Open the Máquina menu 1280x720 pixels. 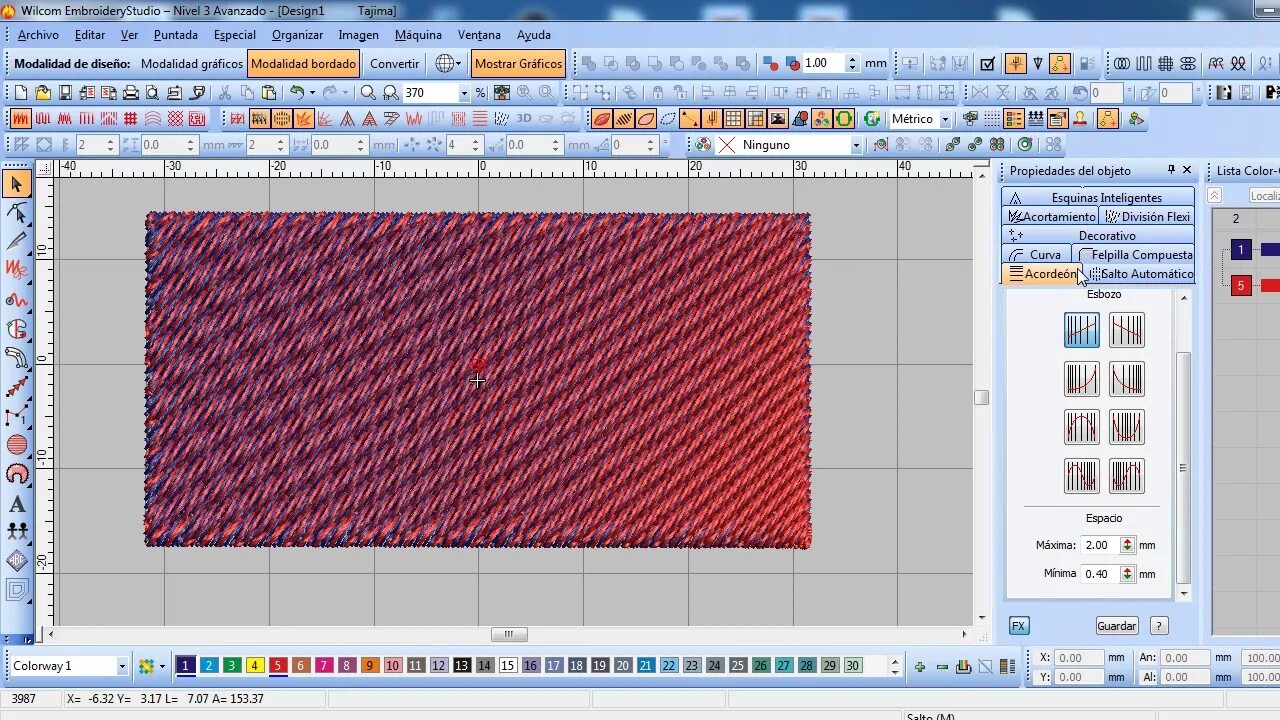(418, 35)
